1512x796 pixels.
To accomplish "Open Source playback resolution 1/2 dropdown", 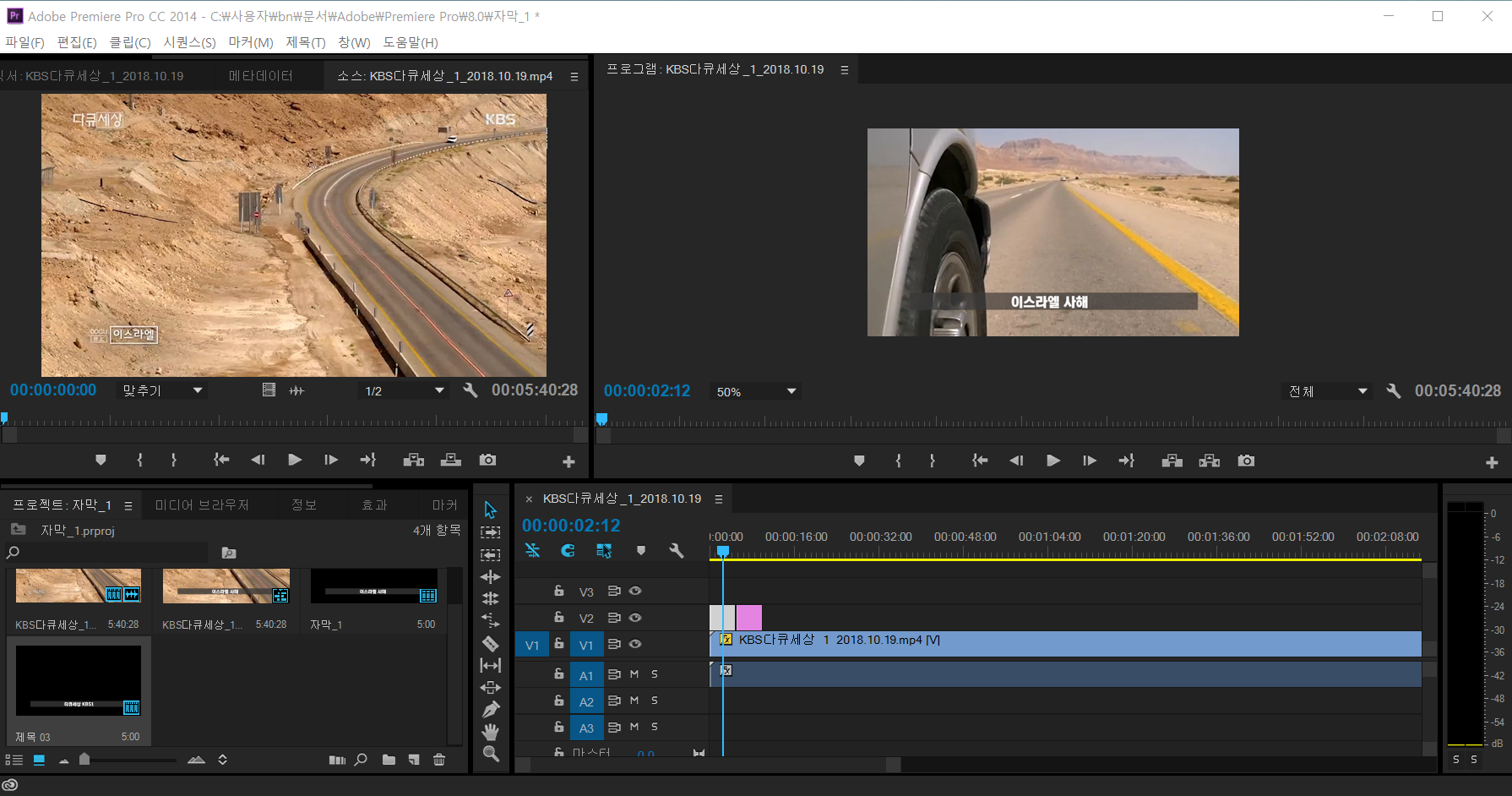I will tap(403, 390).
